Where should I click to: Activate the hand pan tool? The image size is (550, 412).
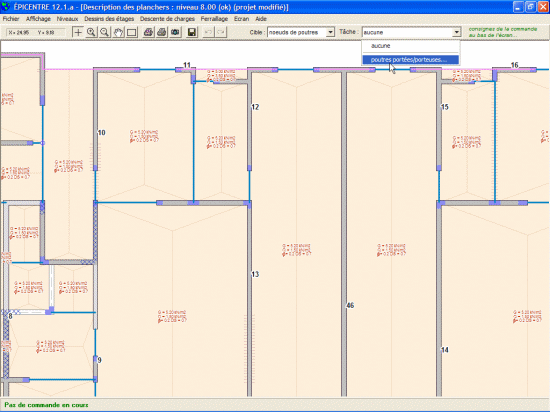pos(118,32)
